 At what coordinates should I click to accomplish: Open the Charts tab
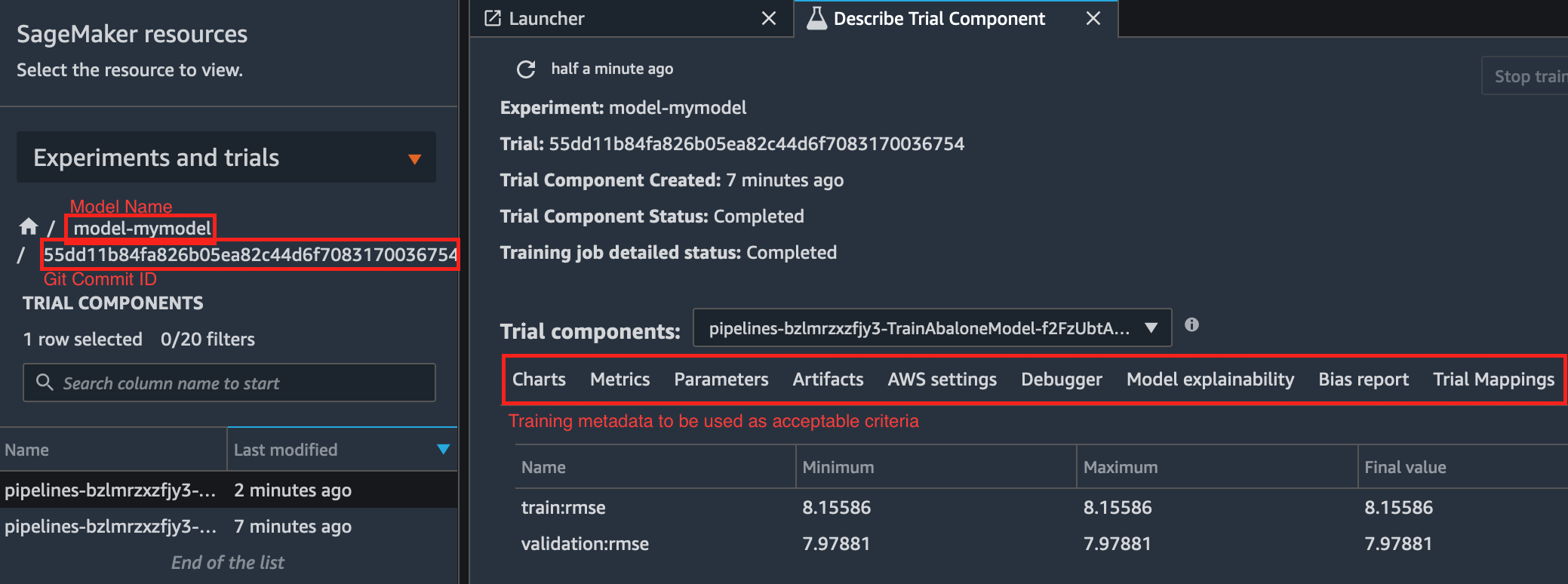[x=539, y=380]
